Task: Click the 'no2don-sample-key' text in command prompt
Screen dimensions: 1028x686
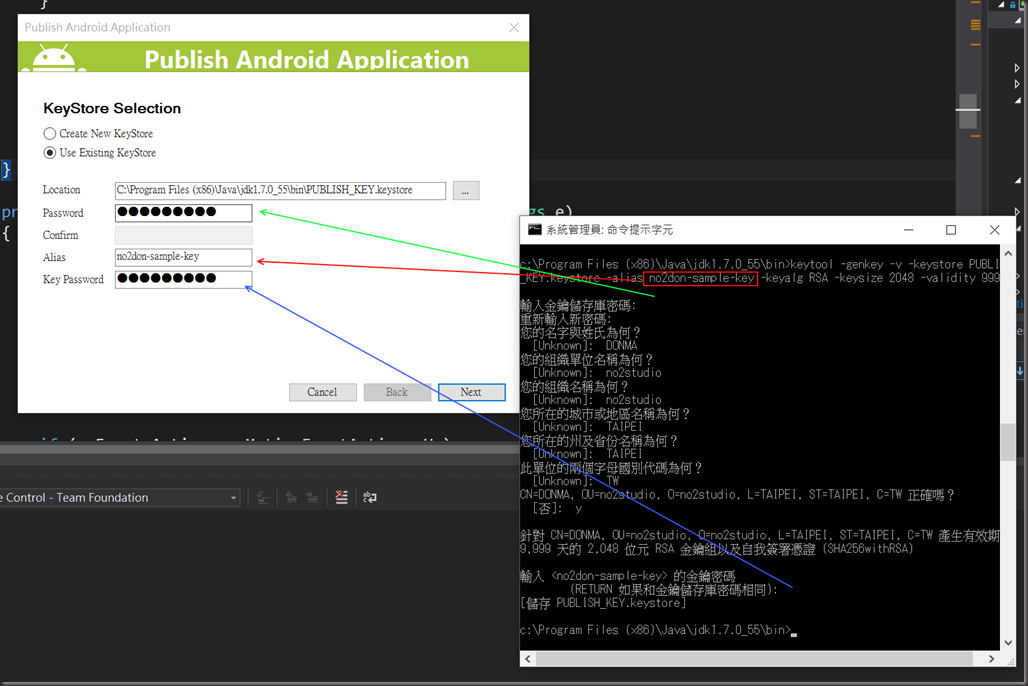Action: coord(701,278)
